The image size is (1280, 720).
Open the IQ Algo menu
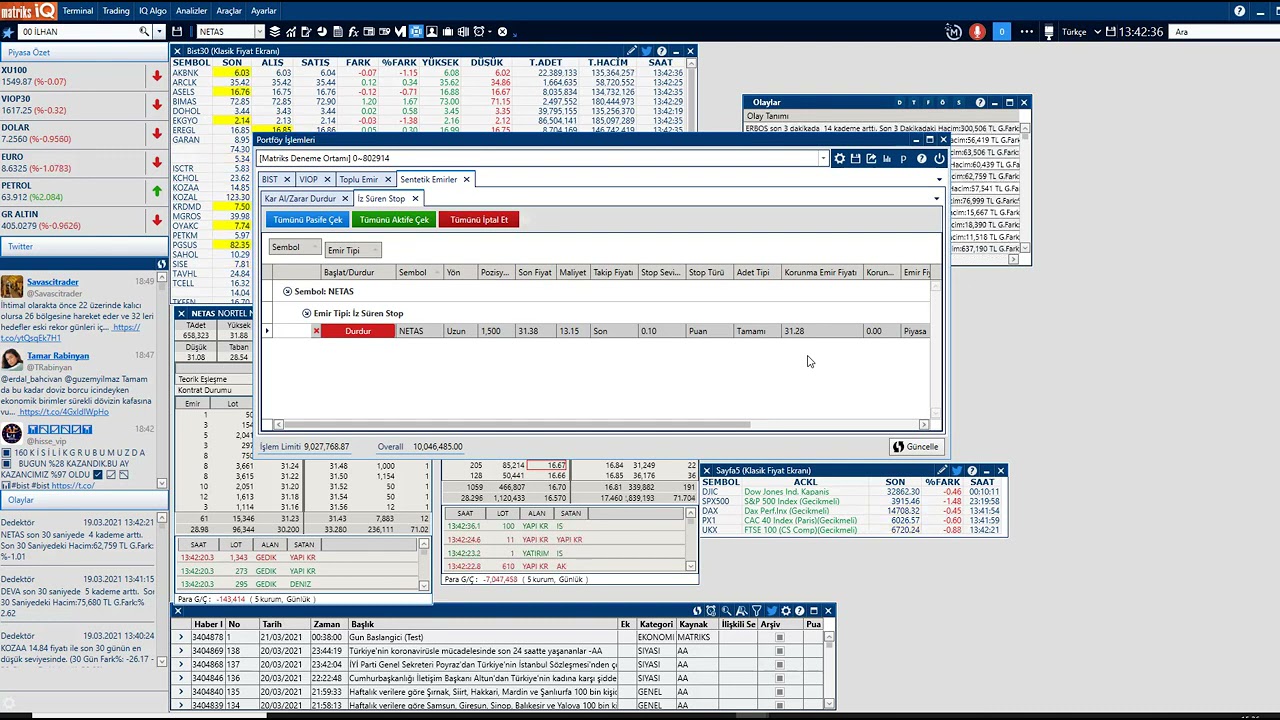(x=153, y=11)
